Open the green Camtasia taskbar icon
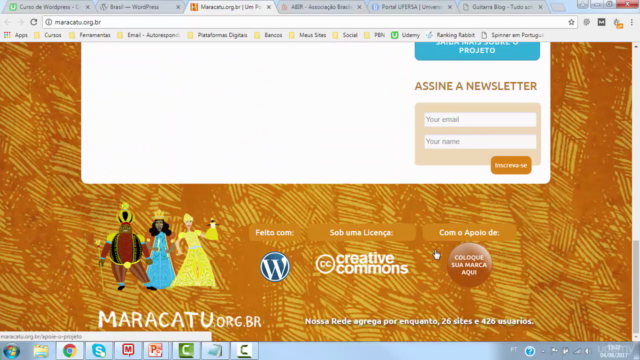This screenshot has width=640, height=360. tap(186, 351)
